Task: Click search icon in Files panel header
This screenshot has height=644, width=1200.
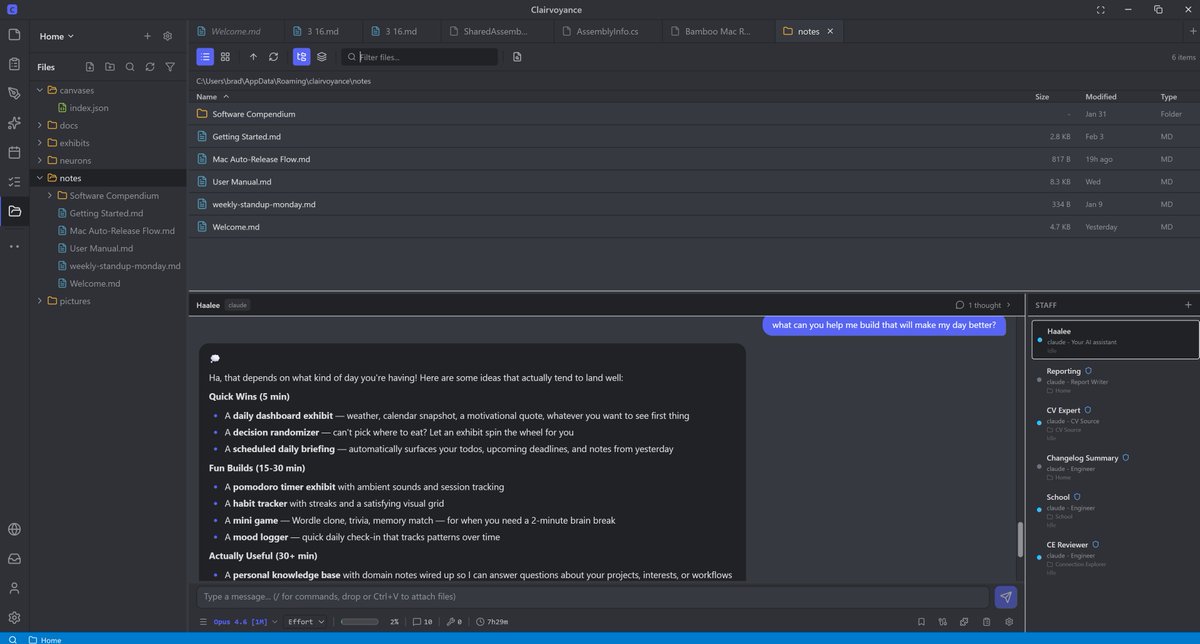Action: tap(130, 67)
